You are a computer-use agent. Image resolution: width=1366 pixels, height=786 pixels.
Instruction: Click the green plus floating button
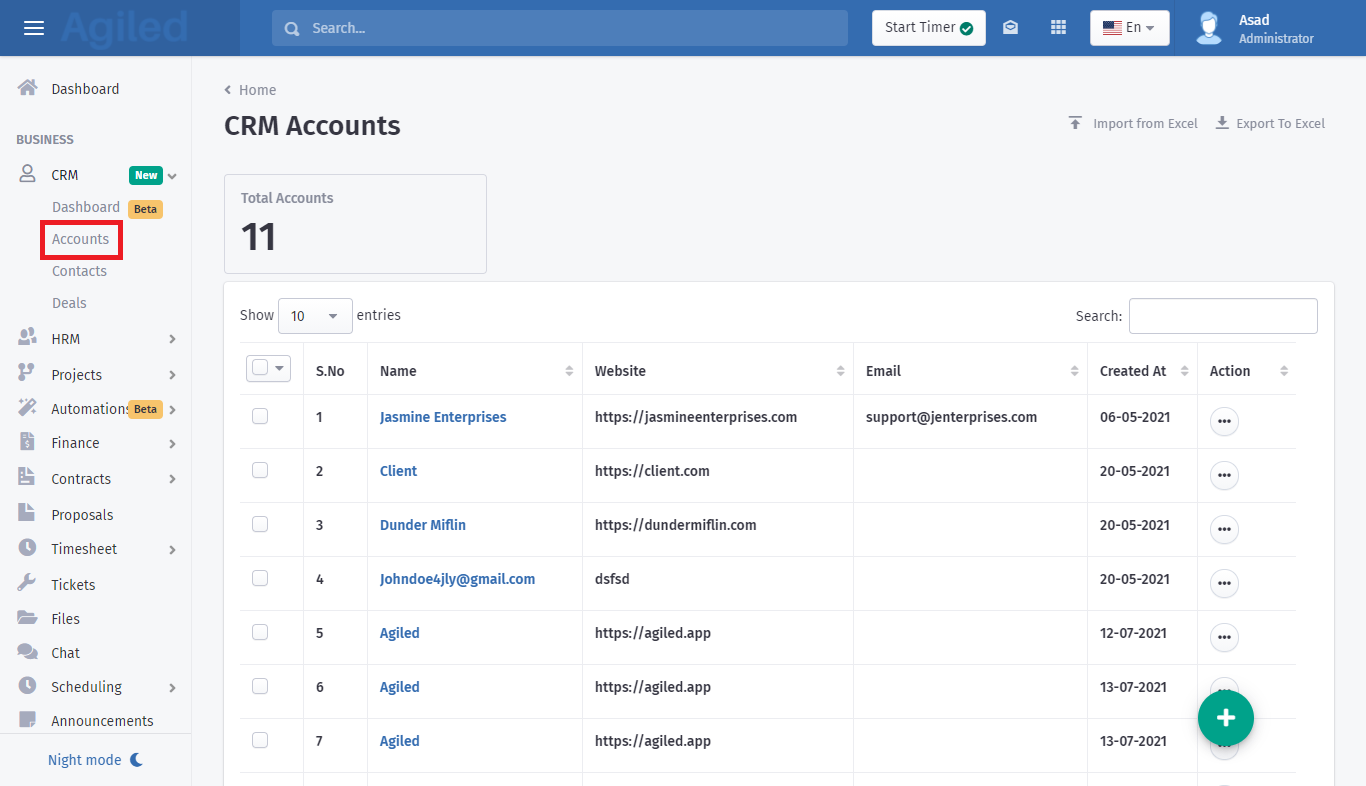click(x=1225, y=717)
